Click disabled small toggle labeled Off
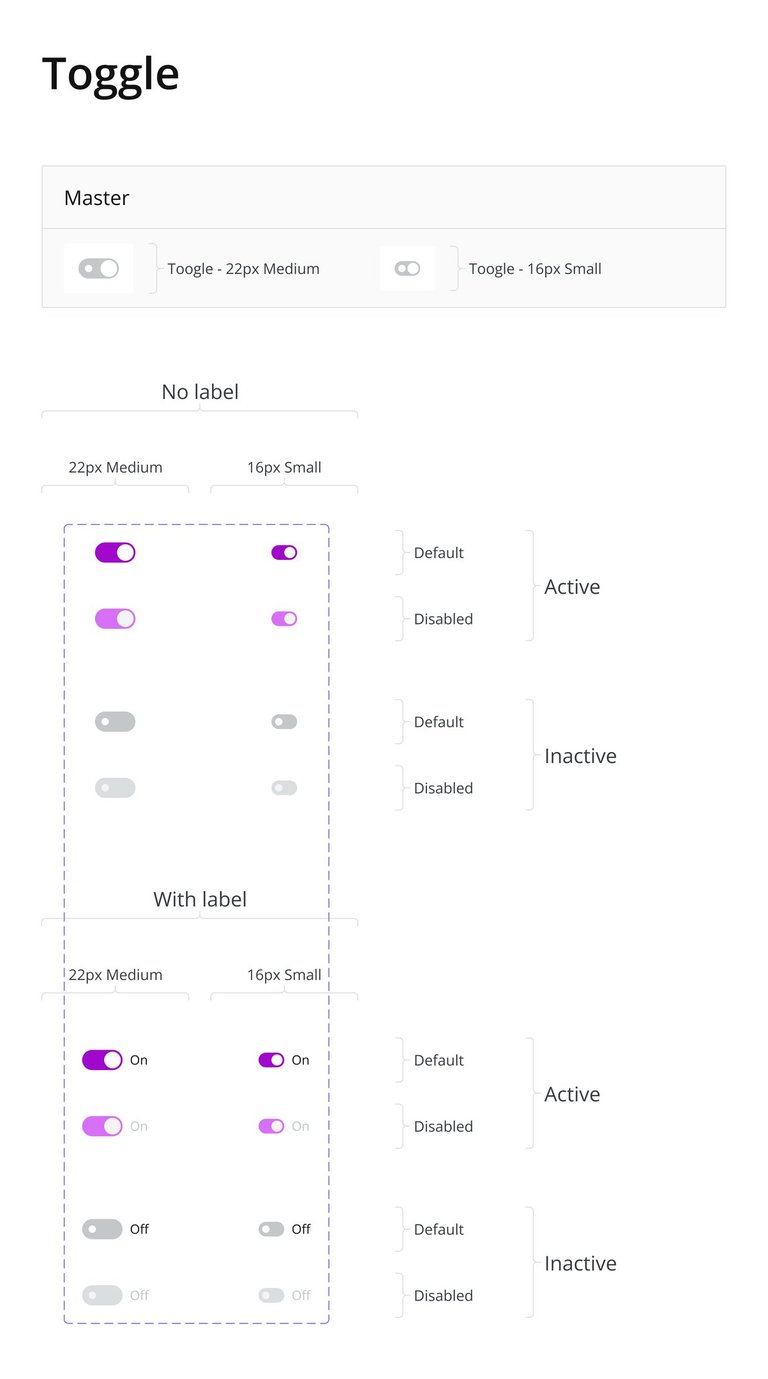The width and height of the screenshot is (768, 1379). click(271, 1295)
